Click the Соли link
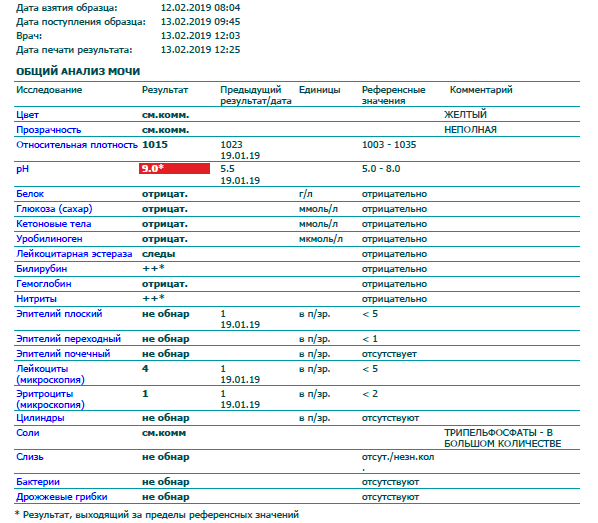 coord(27,433)
